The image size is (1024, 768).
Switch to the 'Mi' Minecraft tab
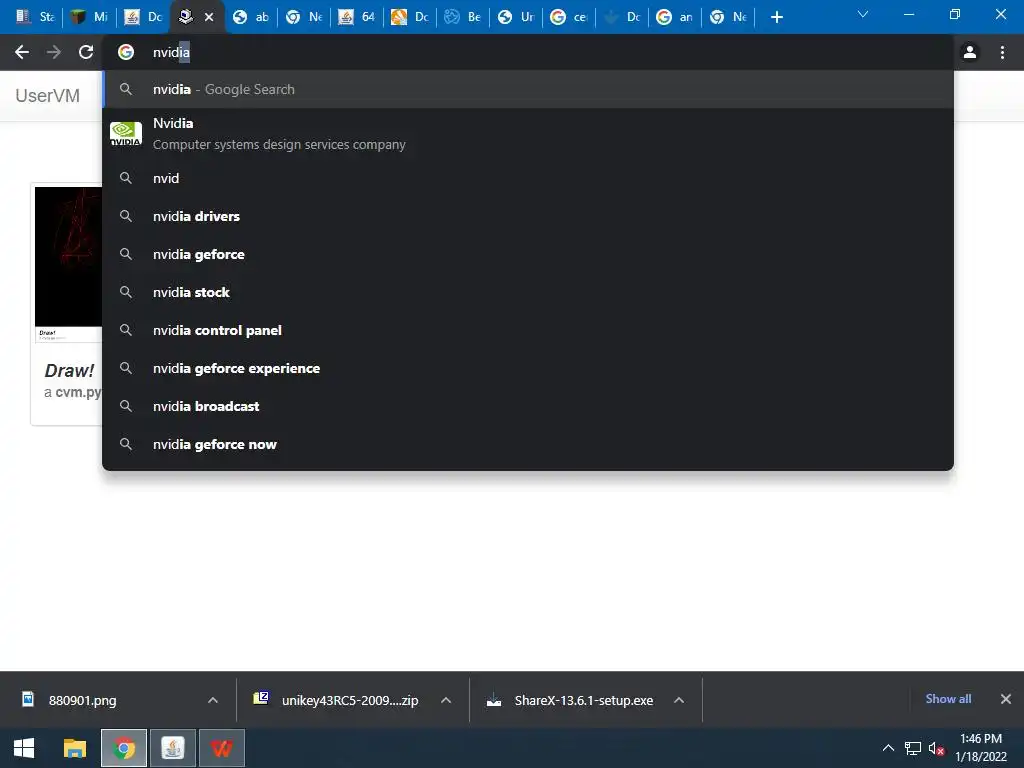tap(89, 17)
